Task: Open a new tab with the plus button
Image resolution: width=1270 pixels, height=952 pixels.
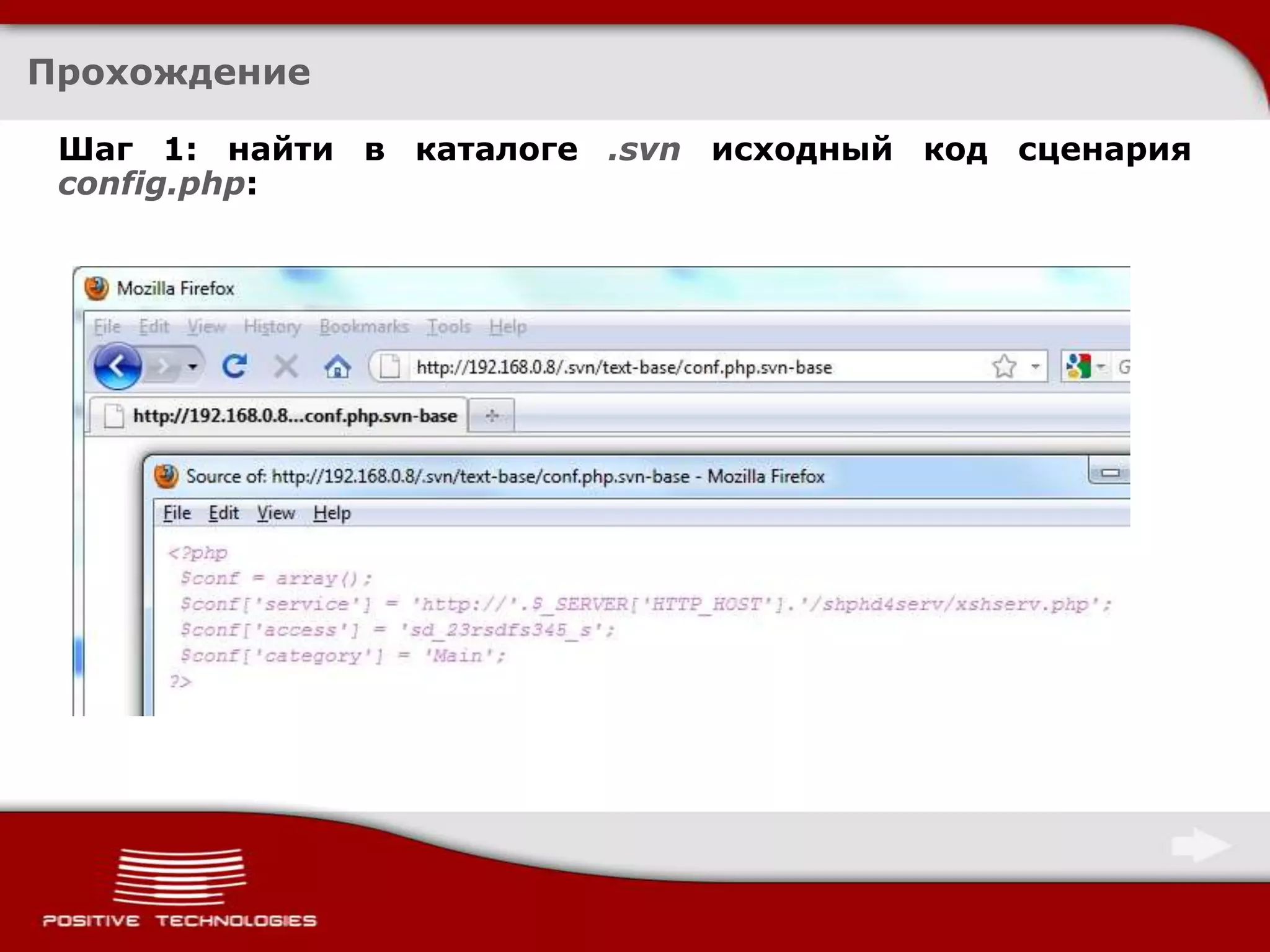Action: 492,415
